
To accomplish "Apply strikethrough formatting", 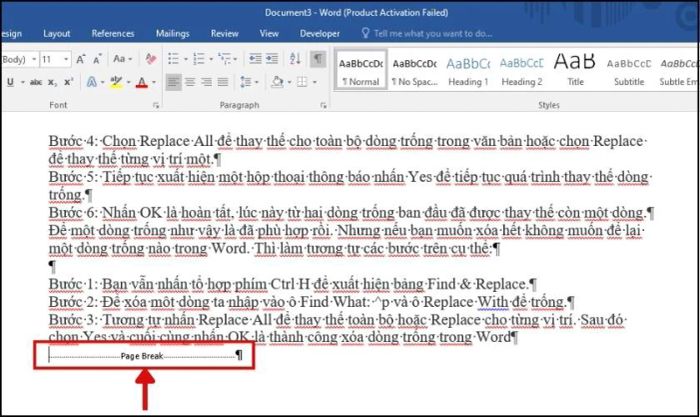I will click(x=36, y=82).
